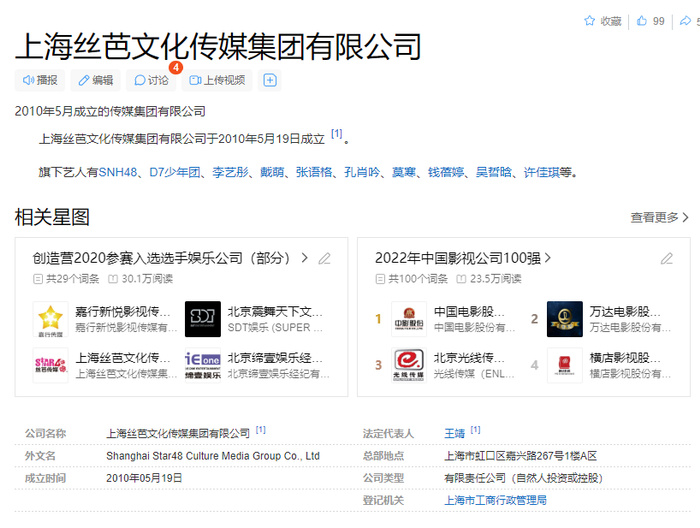Open the 上海丝芭文化传... entry in star map

coord(123,358)
